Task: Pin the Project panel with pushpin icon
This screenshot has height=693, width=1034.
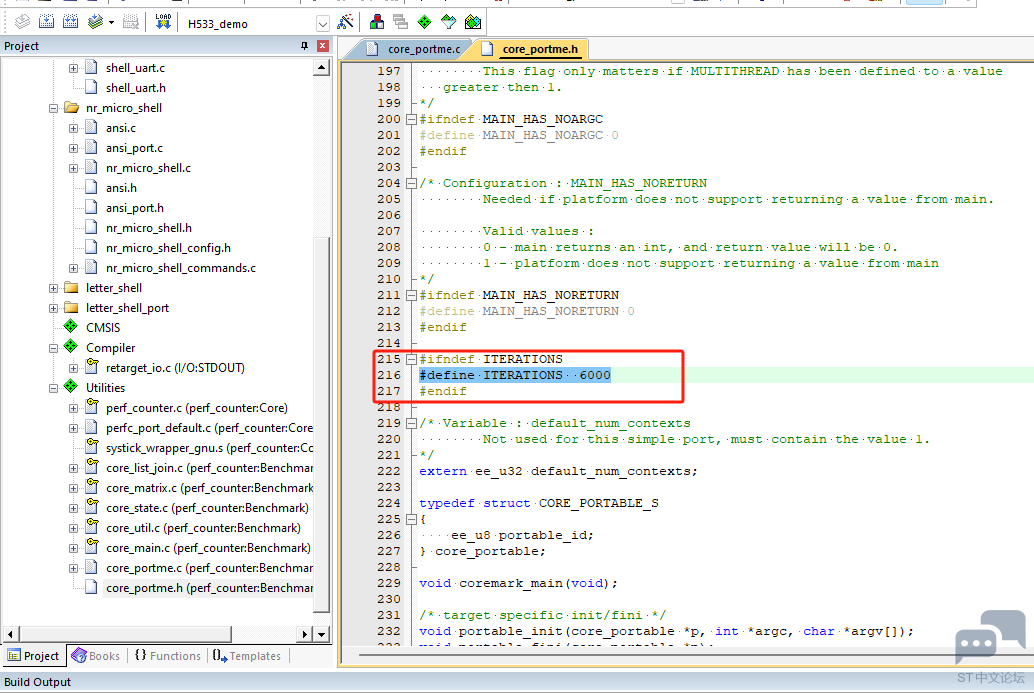Action: [304, 45]
